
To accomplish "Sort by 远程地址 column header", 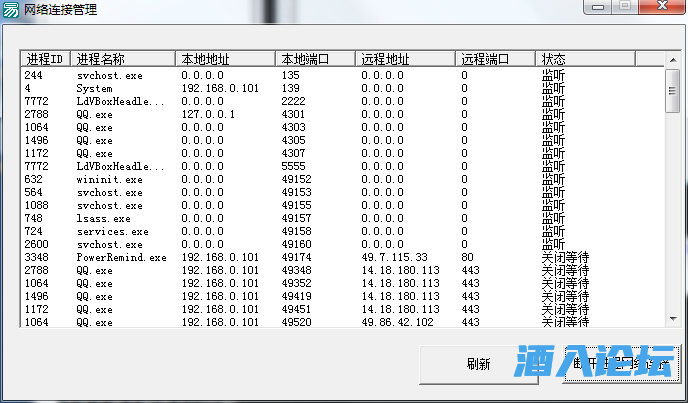I will coord(405,59).
